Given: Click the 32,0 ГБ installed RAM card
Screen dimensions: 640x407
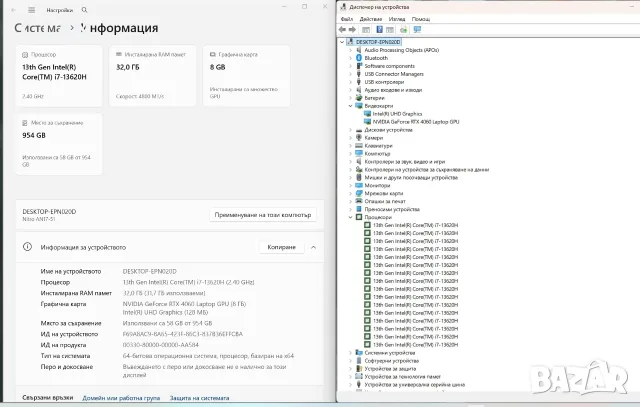Looking at the screenshot, I should click(153, 76).
